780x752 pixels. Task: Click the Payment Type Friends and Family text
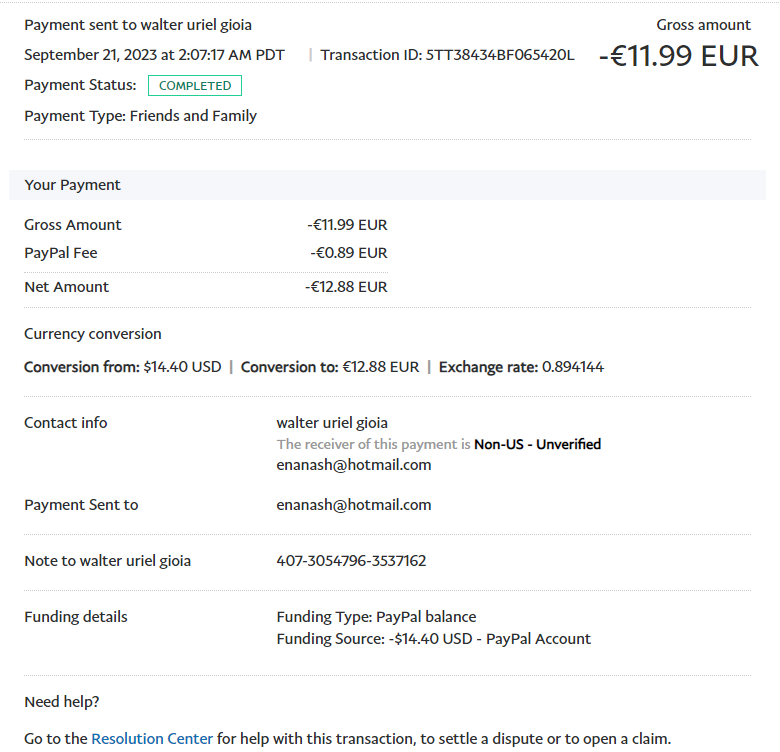141,116
